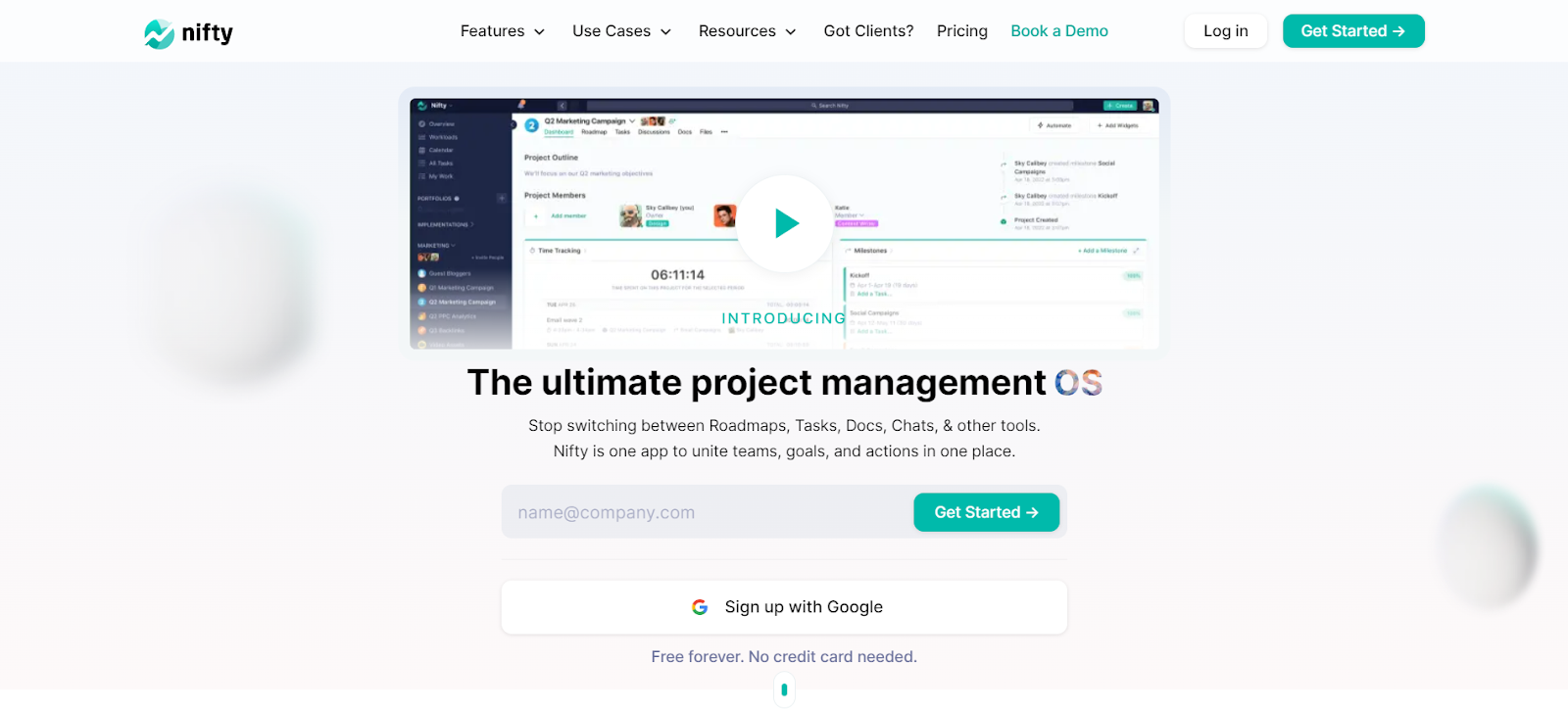Click 'Free forever. No credit card needed.' text
The width and height of the screenshot is (1568, 710).
[784, 657]
